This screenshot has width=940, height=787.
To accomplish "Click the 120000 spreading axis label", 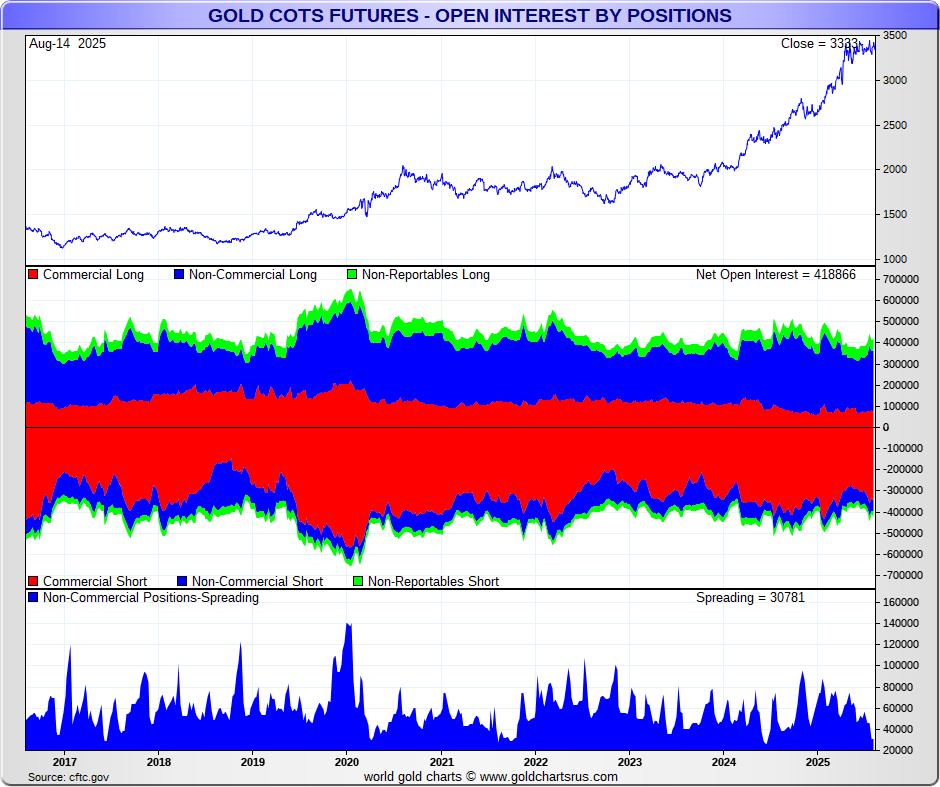I will click(x=901, y=644).
